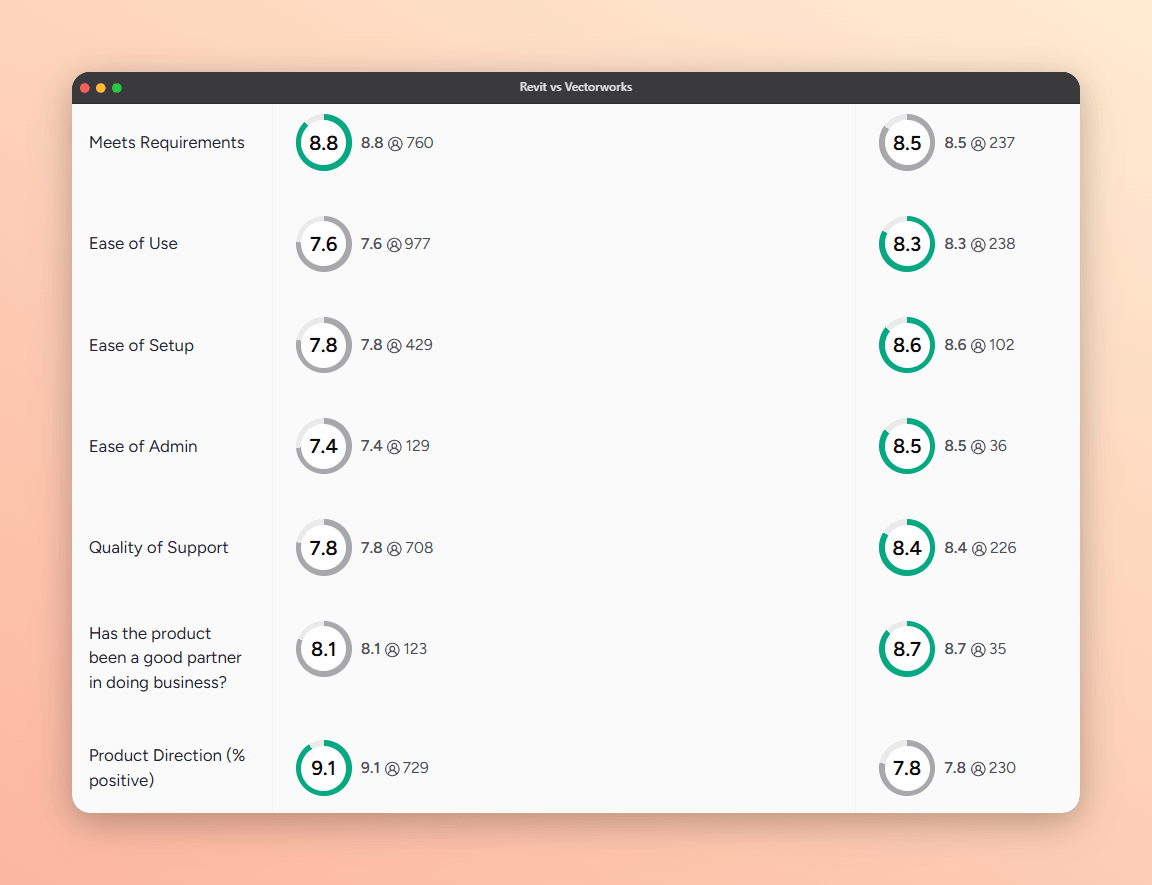This screenshot has width=1152, height=885.
Task: Close window with the red button
Action: point(85,88)
